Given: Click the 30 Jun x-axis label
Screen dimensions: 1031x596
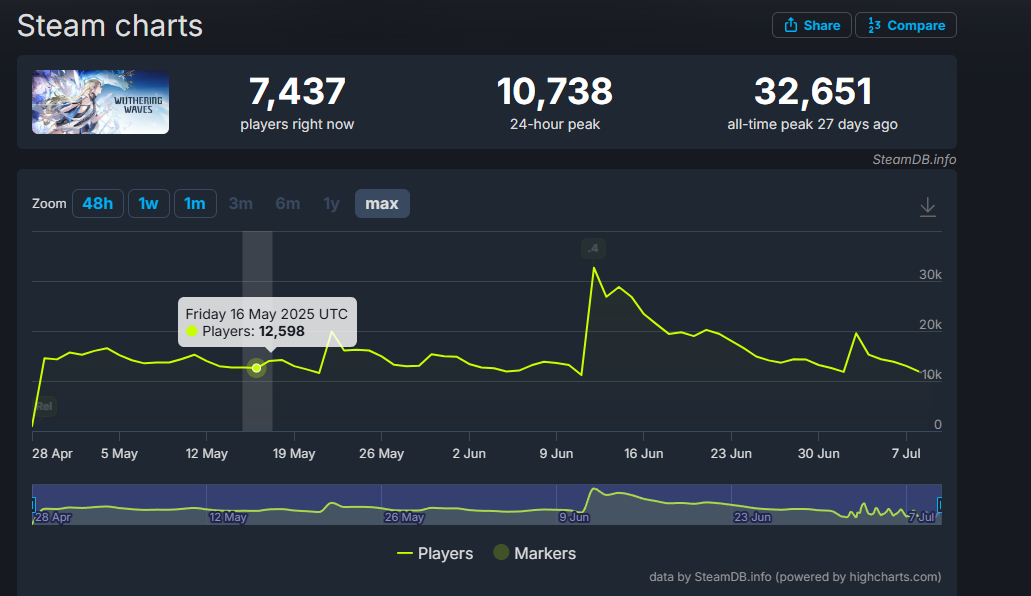Looking at the screenshot, I should pos(819,453).
